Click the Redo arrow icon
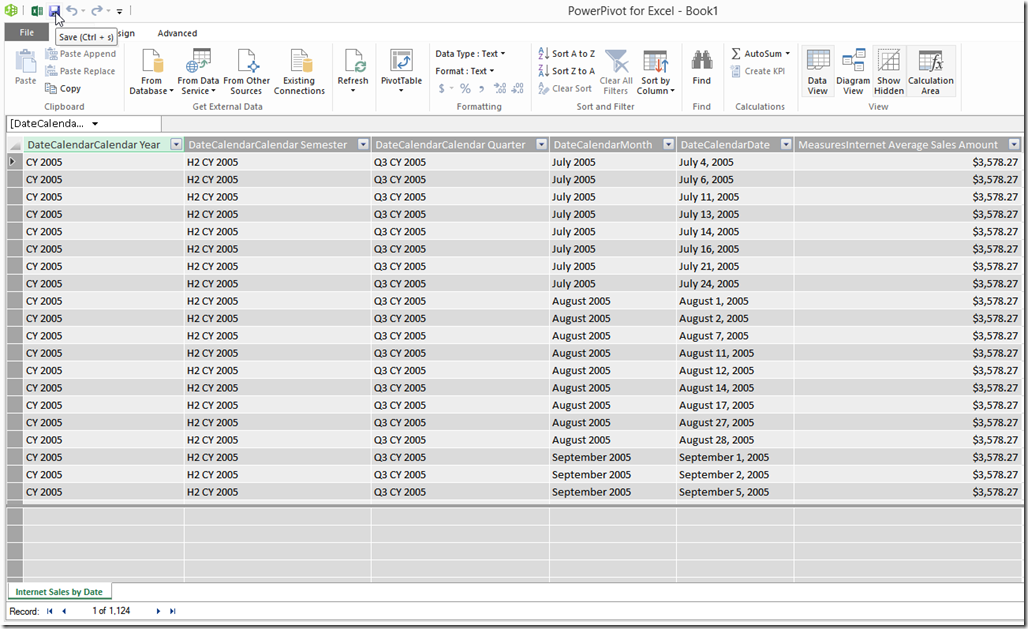1028x629 pixels. coord(96,10)
